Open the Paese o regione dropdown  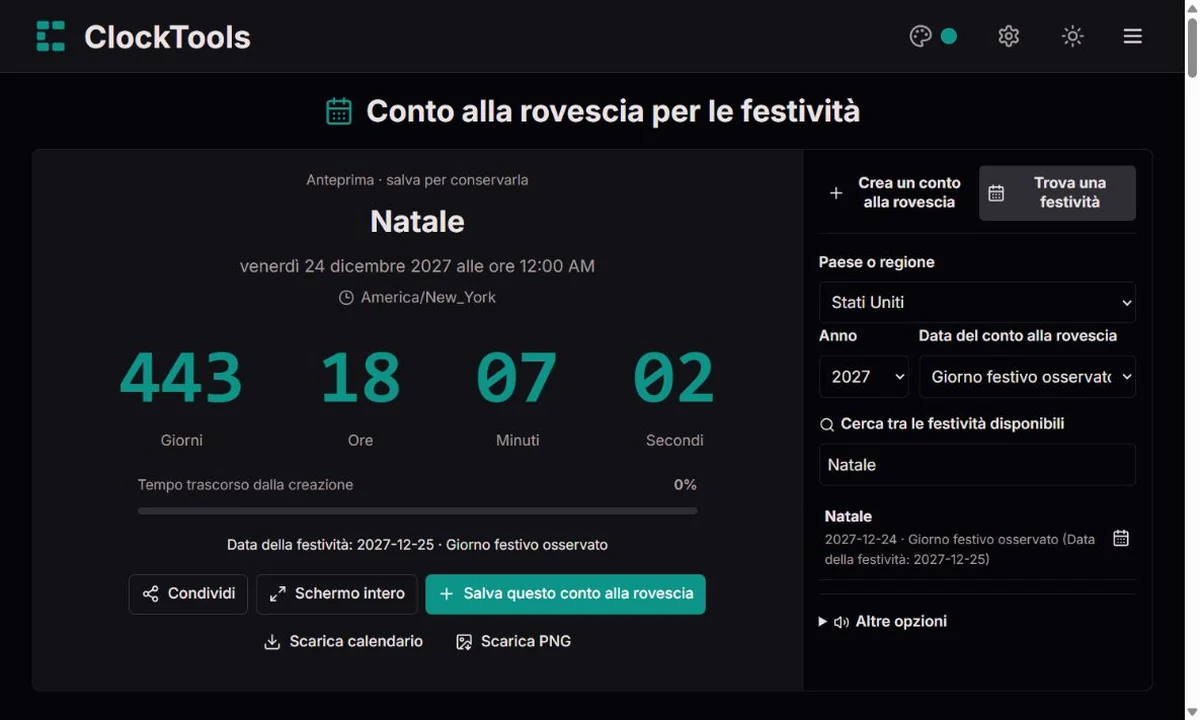[x=977, y=302]
